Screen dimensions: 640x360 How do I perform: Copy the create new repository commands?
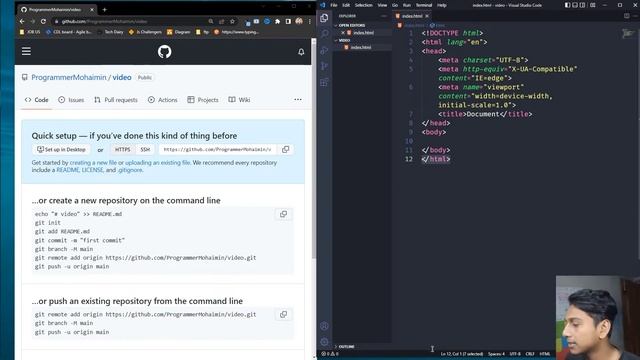click(x=283, y=214)
